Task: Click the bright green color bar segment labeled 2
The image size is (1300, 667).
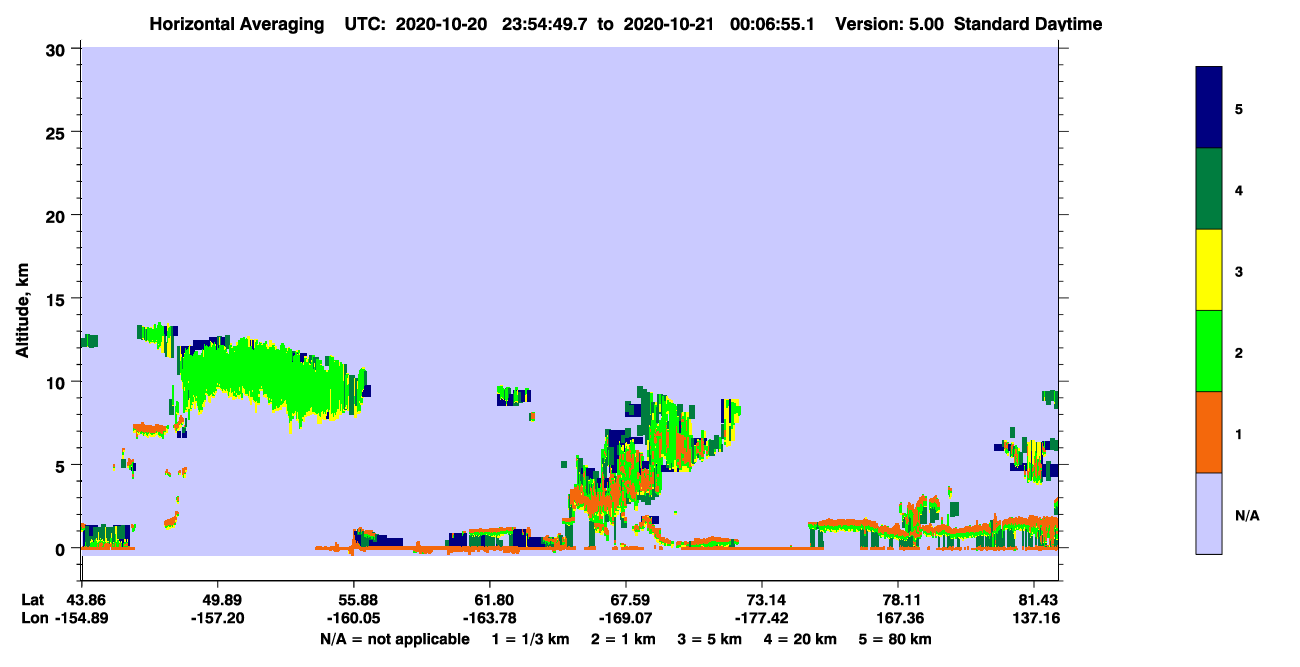Action: [x=1209, y=351]
